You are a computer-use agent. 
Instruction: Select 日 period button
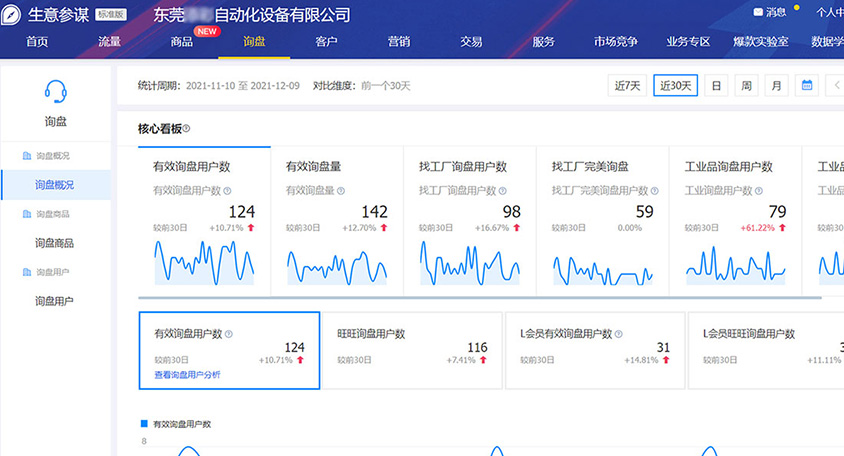tap(716, 85)
